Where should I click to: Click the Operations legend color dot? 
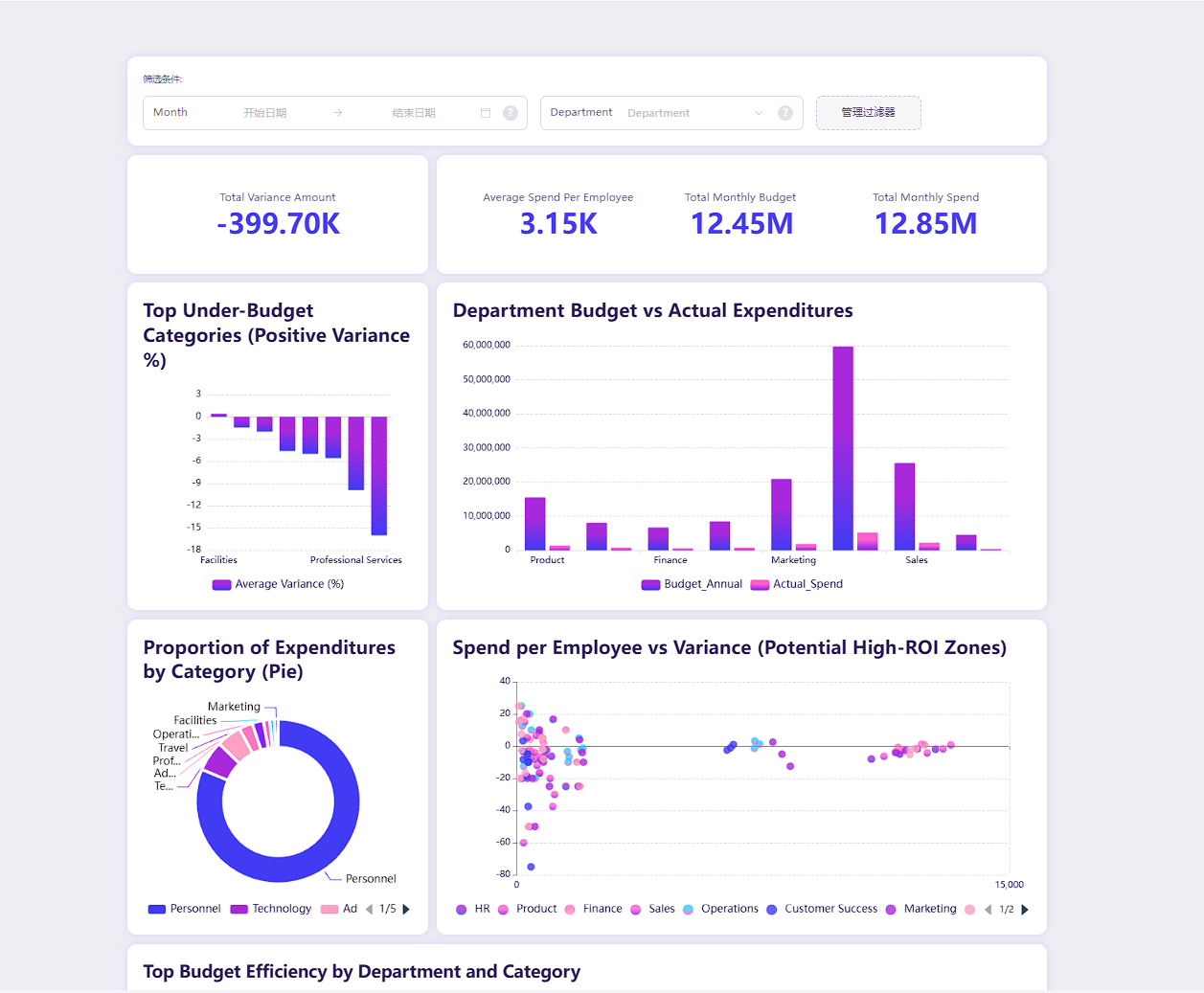pyautogui.click(x=689, y=910)
